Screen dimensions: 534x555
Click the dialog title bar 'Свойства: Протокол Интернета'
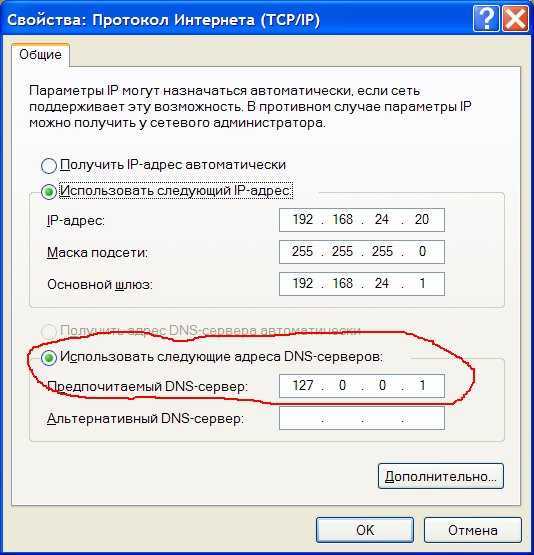163,20
